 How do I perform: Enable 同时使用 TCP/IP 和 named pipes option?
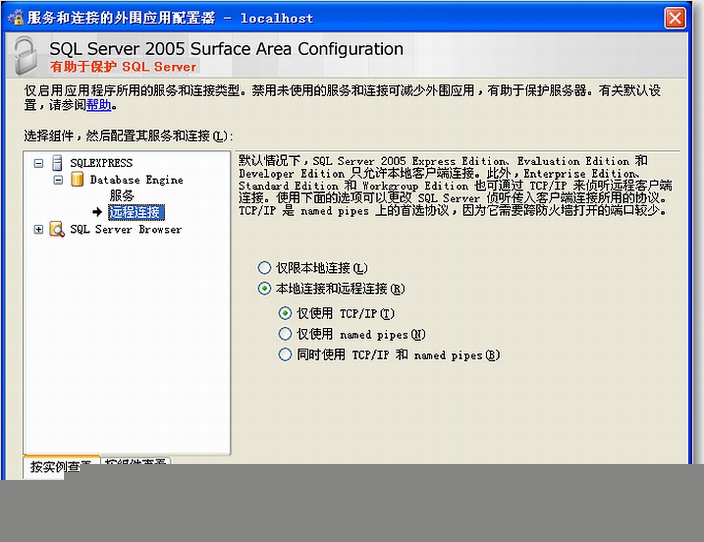(286, 355)
